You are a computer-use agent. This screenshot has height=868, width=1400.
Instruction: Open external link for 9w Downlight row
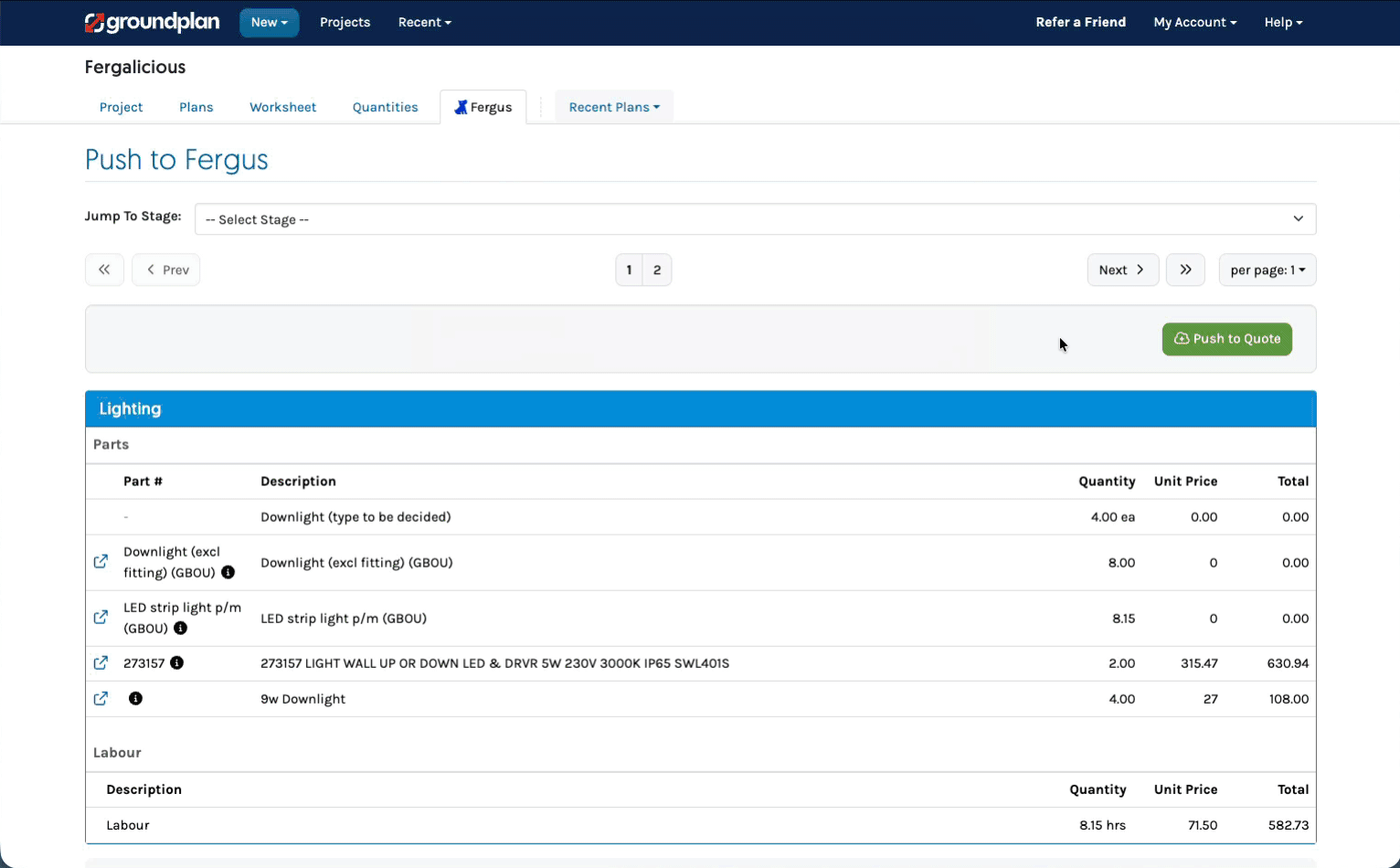tap(101, 699)
